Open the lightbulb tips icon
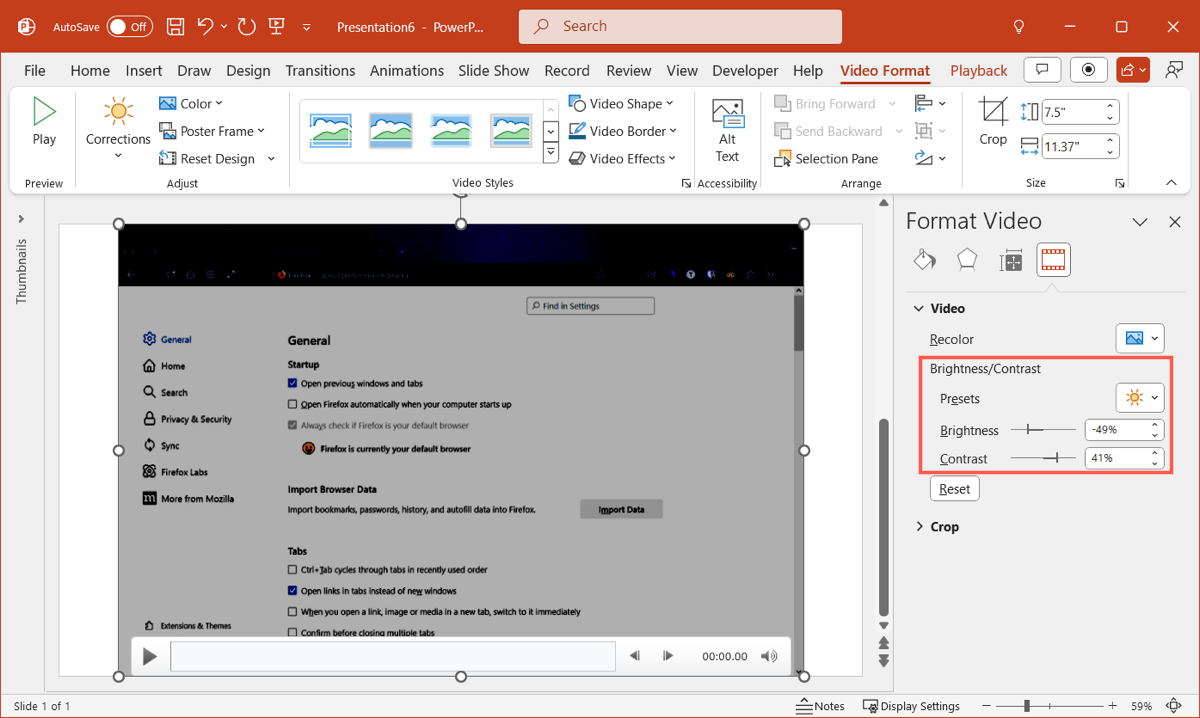Image resolution: width=1200 pixels, height=718 pixels. tap(1019, 27)
